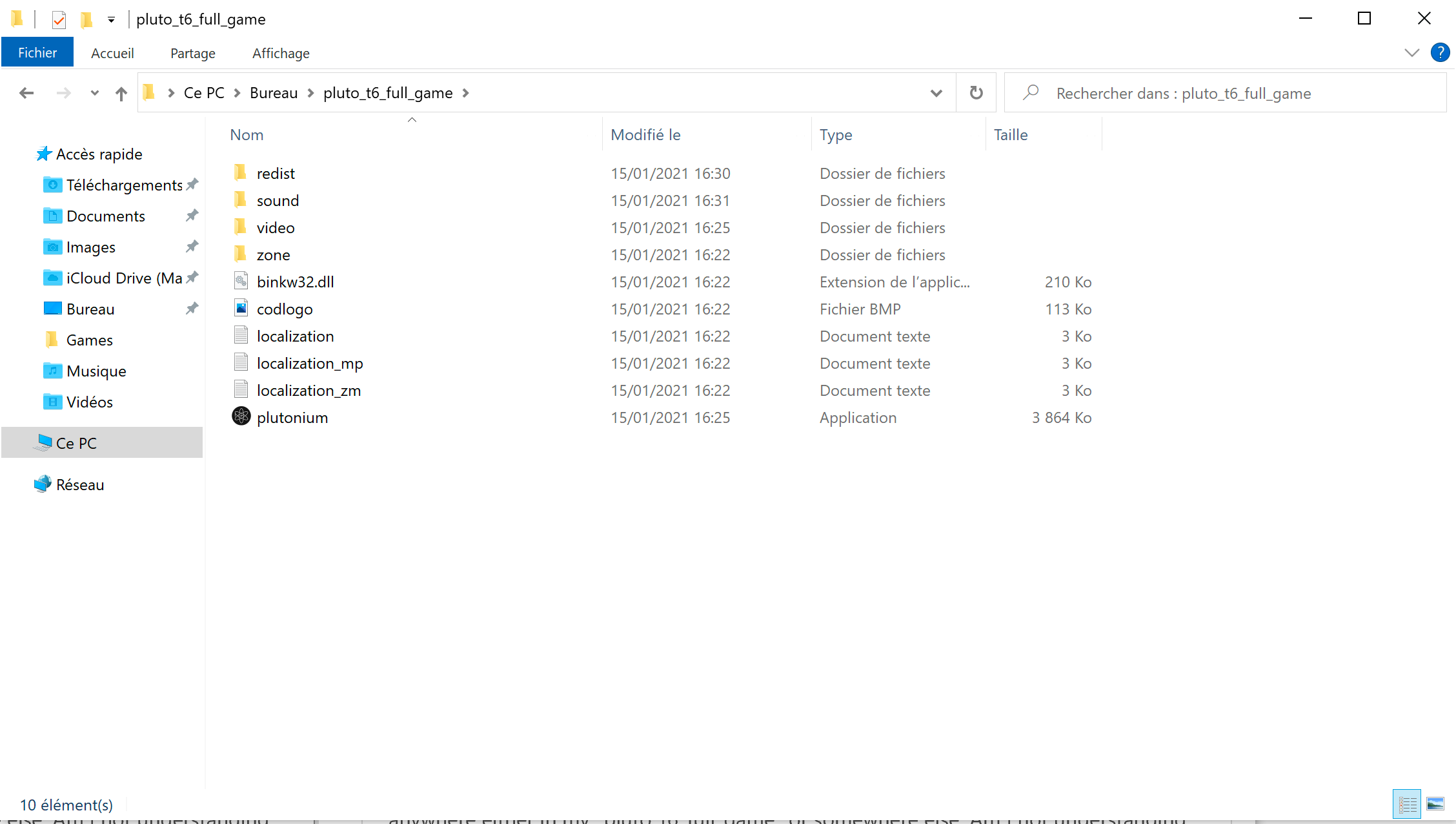The width and height of the screenshot is (1456, 824).
Task: Refresh the current folder view
Action: 976,93
